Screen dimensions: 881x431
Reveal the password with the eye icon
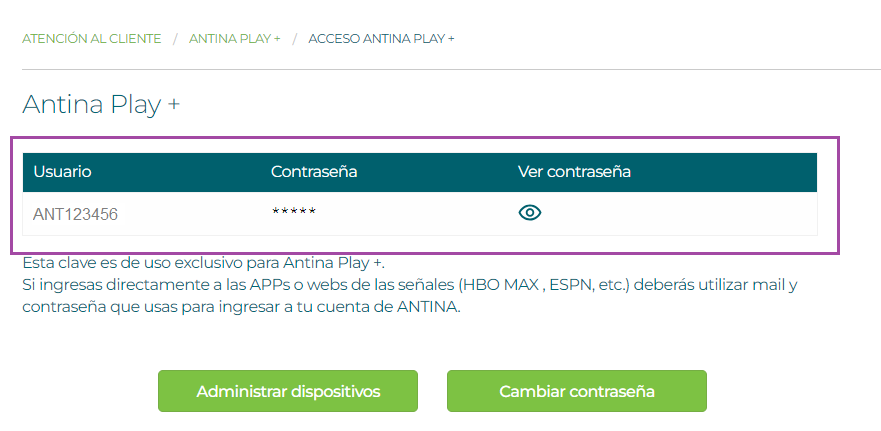[x=530, y=212]
